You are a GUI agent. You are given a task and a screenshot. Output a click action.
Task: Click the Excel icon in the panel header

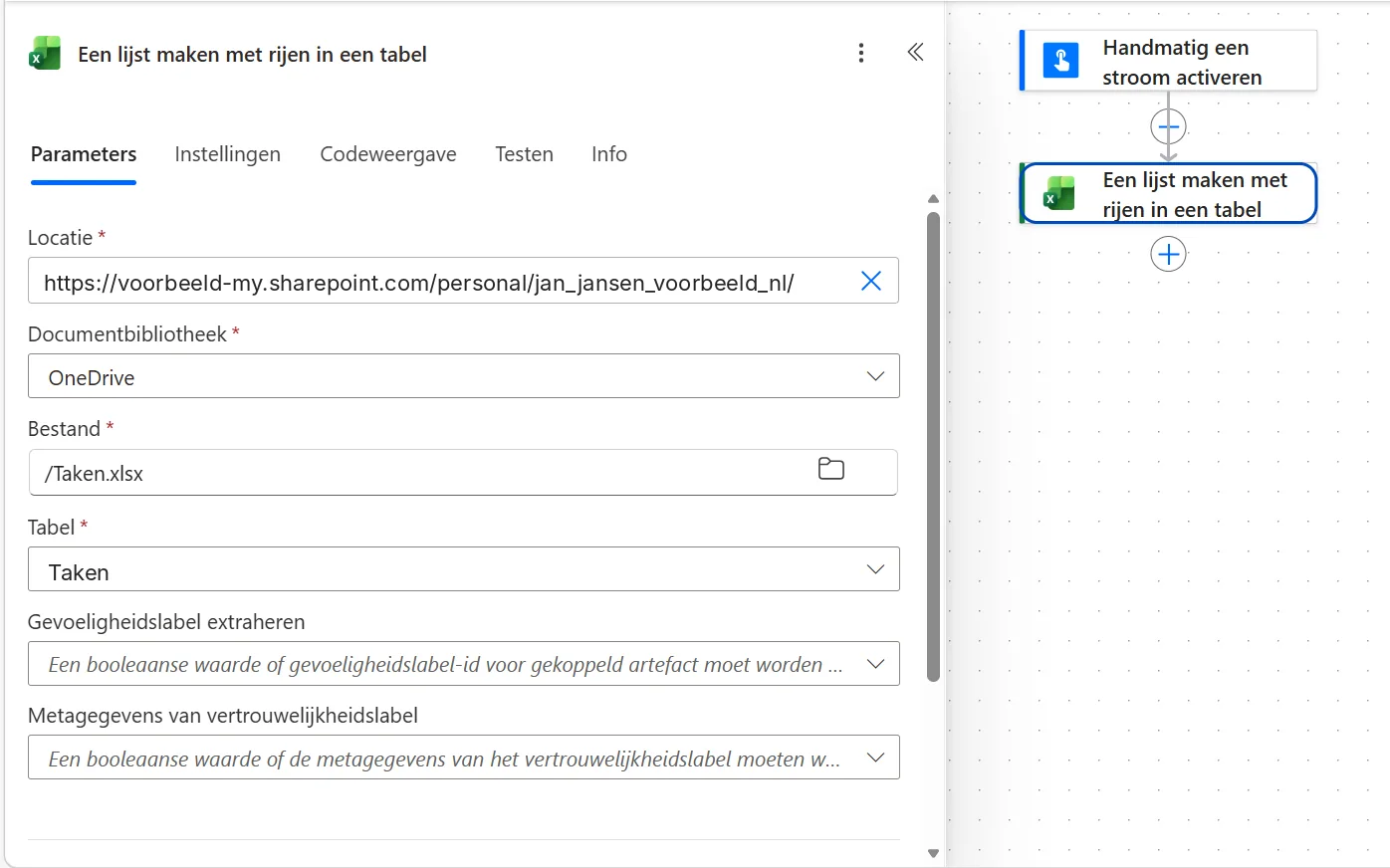tap(45, 54)
